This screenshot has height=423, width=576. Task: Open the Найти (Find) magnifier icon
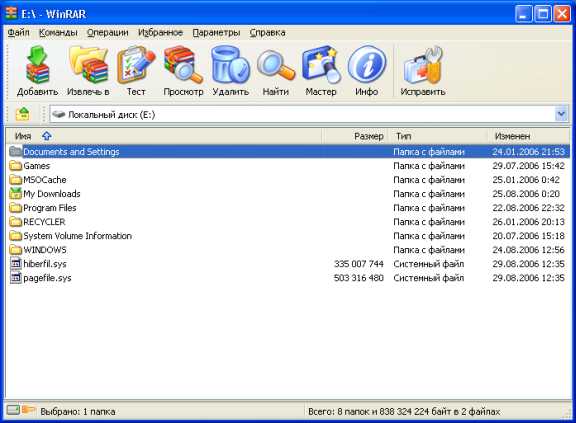click(276, 65)
